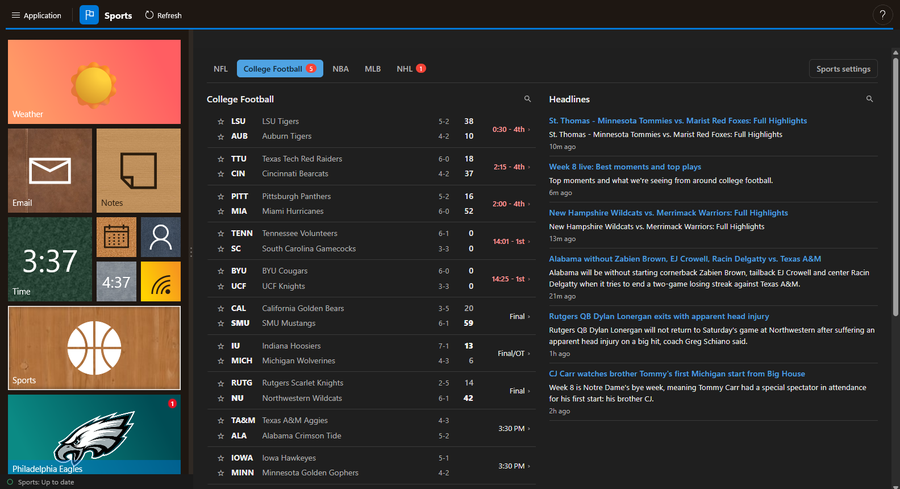Star the Tennessee Volunteers
The image size is (900, 489).
tap(220, 234)
